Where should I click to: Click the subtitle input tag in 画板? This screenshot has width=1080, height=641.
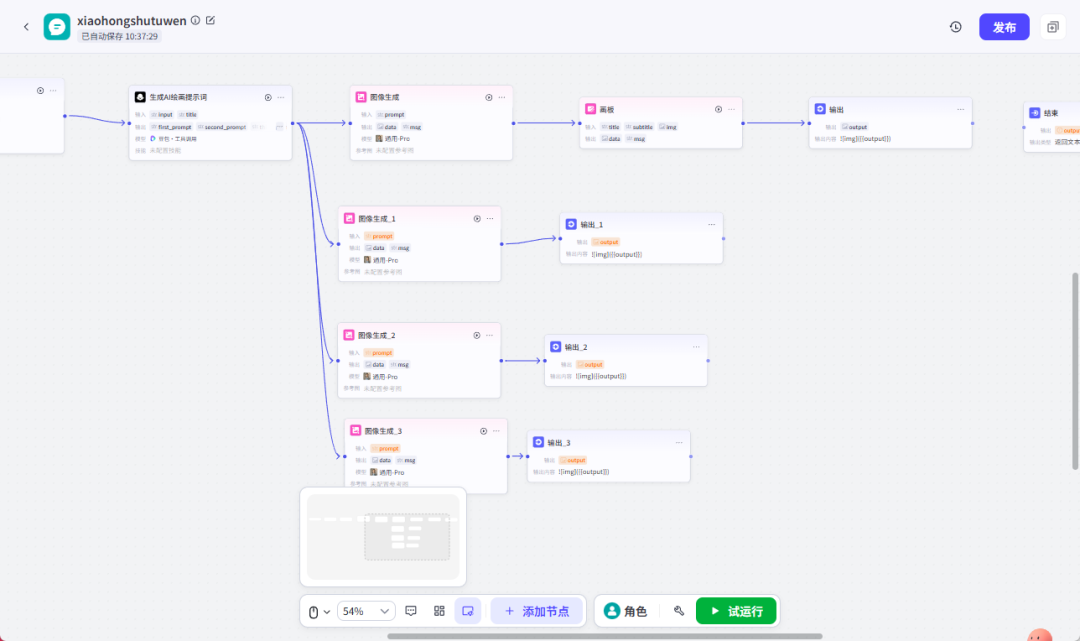pyautogui.click(x=639, y=127)
